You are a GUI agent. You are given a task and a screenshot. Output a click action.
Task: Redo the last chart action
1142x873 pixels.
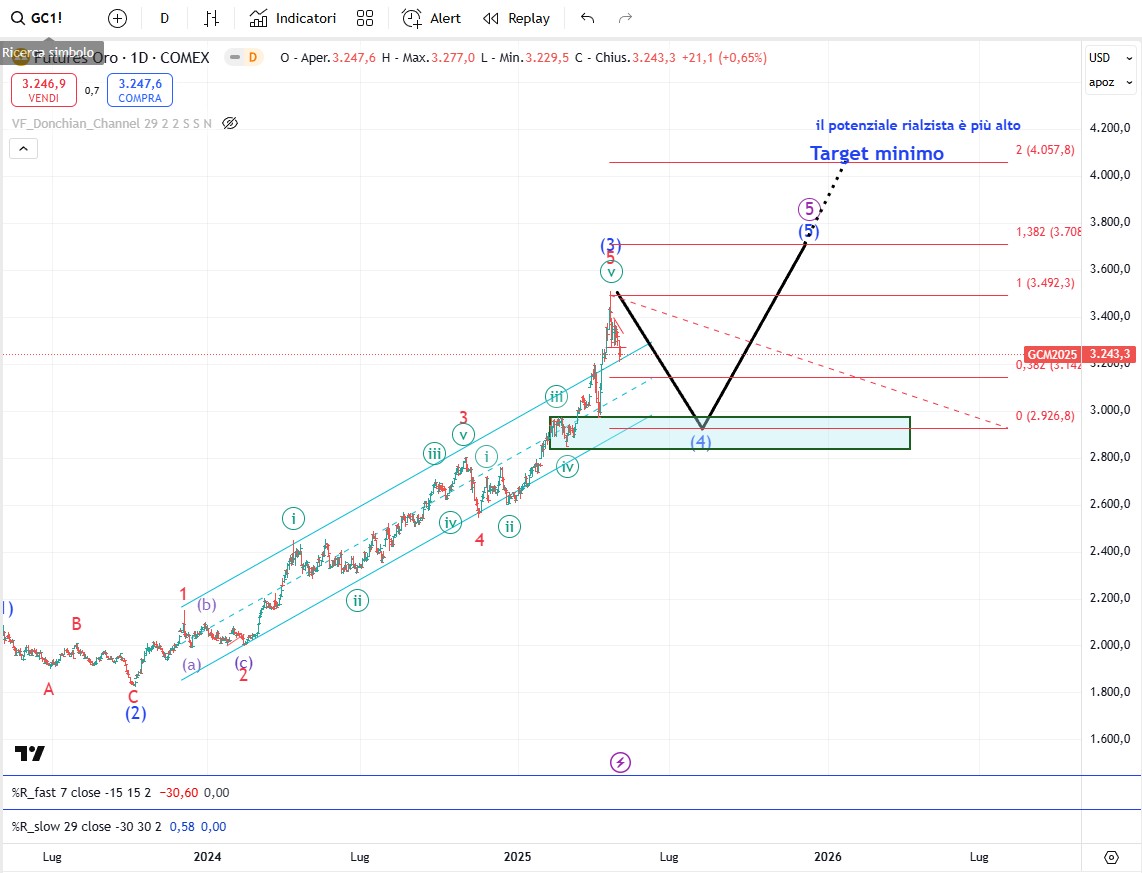click(x=625, y=18)
